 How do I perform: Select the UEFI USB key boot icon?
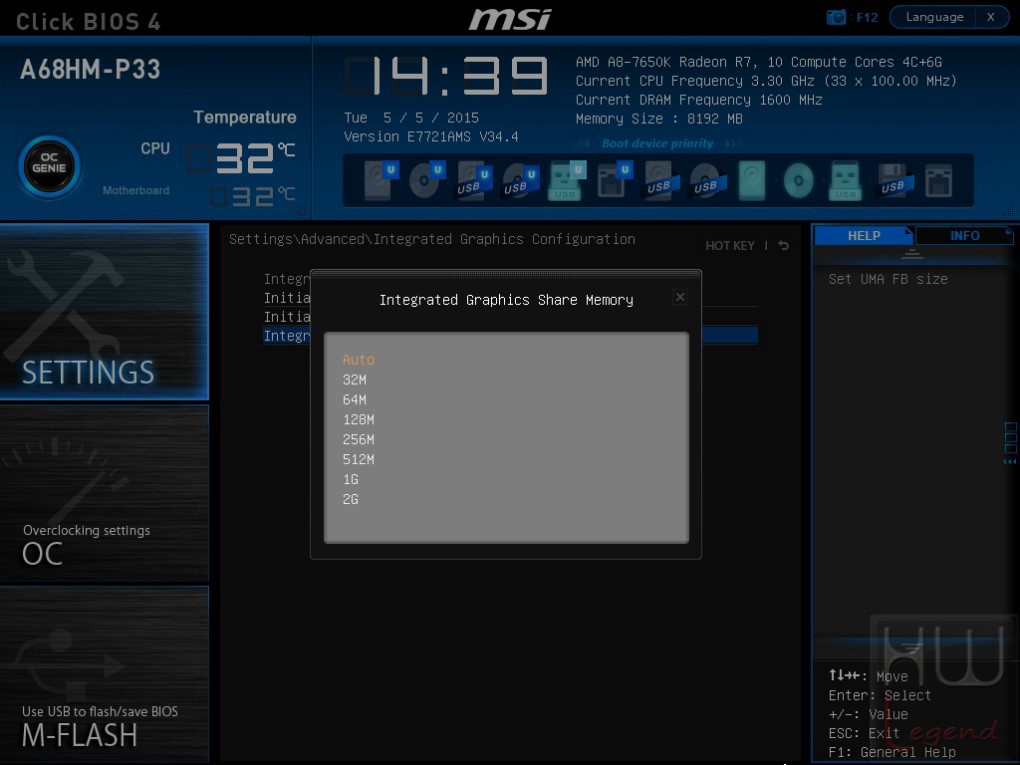click(x=567, y=180)
